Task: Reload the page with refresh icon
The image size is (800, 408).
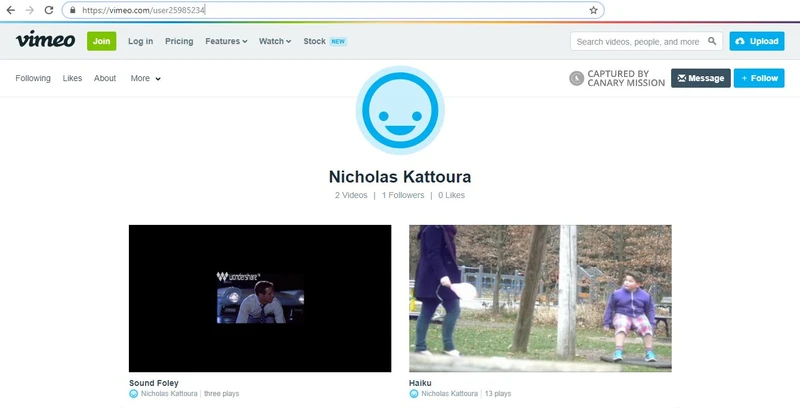Action: click(48, 10)
